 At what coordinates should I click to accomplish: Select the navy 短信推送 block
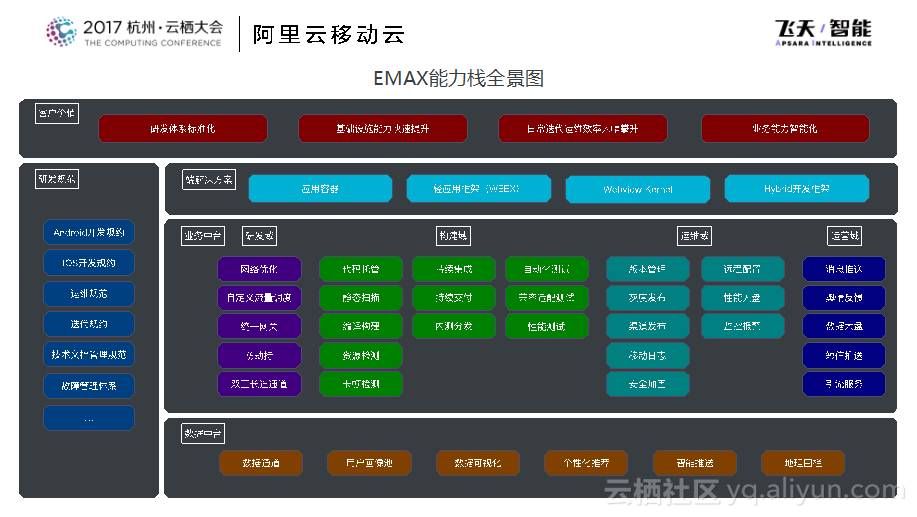[x=844, y=356]
